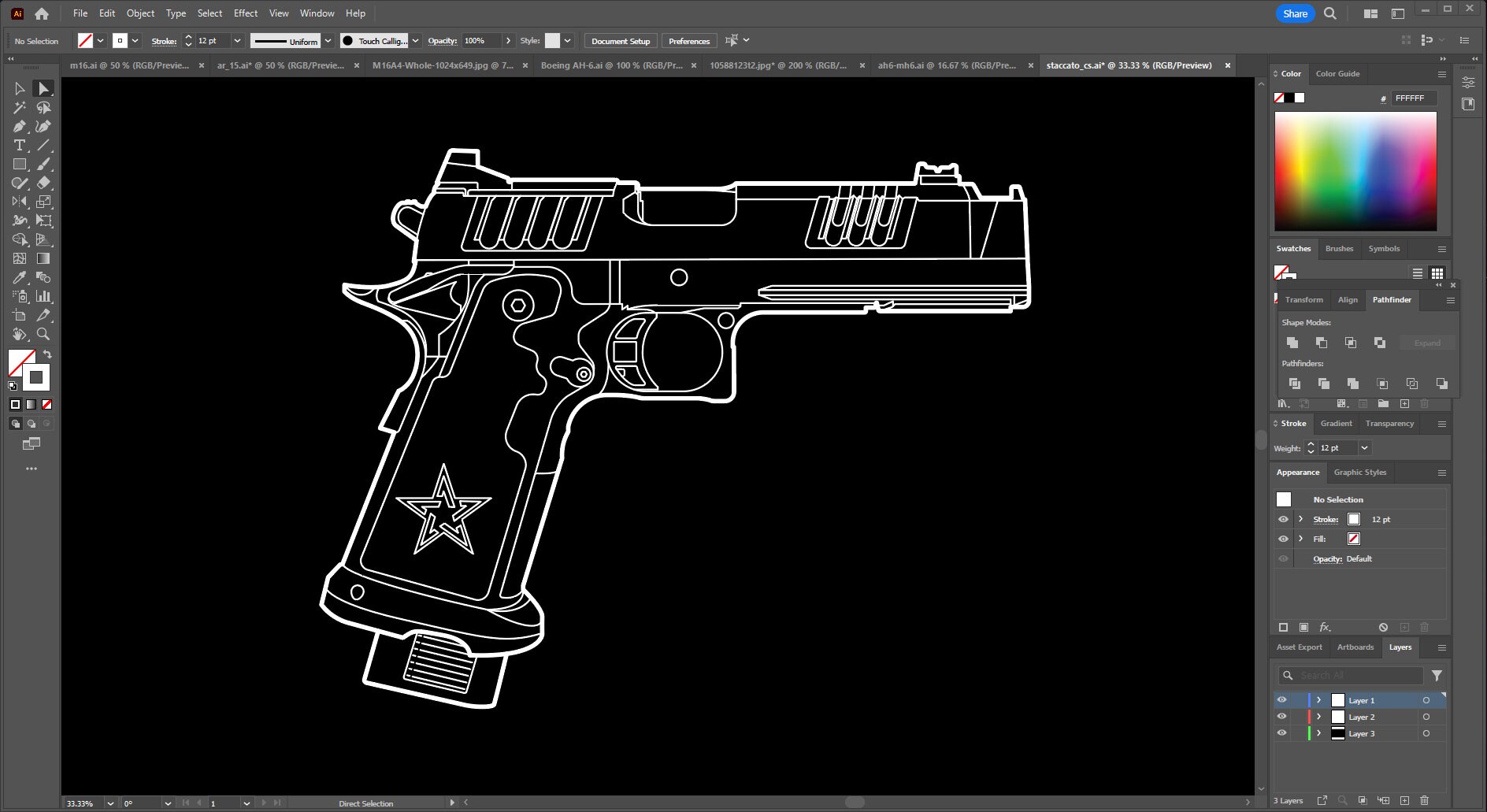Select the Rectangle tool
The height and width of the screenshot is (812, 1487).
pyautogui.click(x=19, y=165)
